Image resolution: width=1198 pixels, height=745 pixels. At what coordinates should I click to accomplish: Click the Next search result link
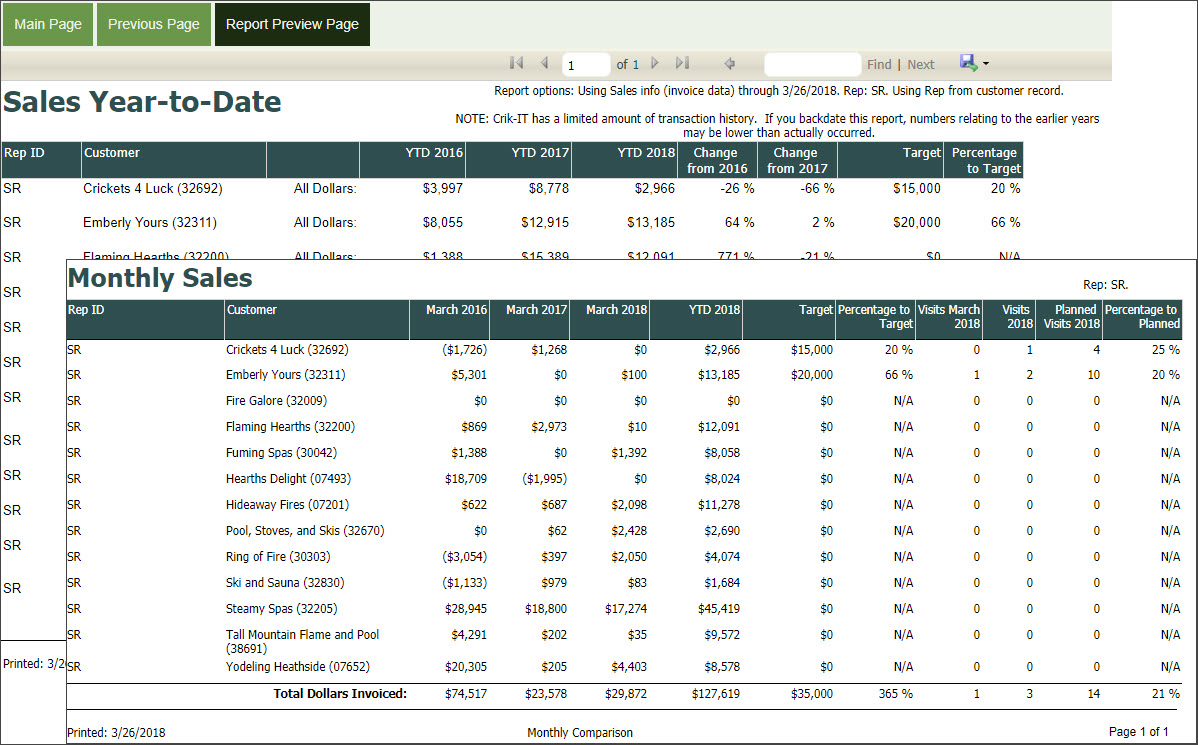[921, 63]
